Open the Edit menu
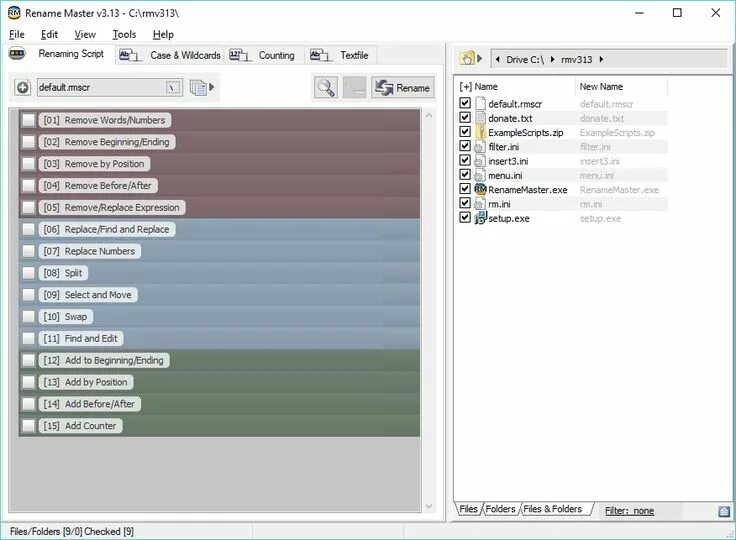The width and height of the screenshot is (736, 540). (49, 34)
